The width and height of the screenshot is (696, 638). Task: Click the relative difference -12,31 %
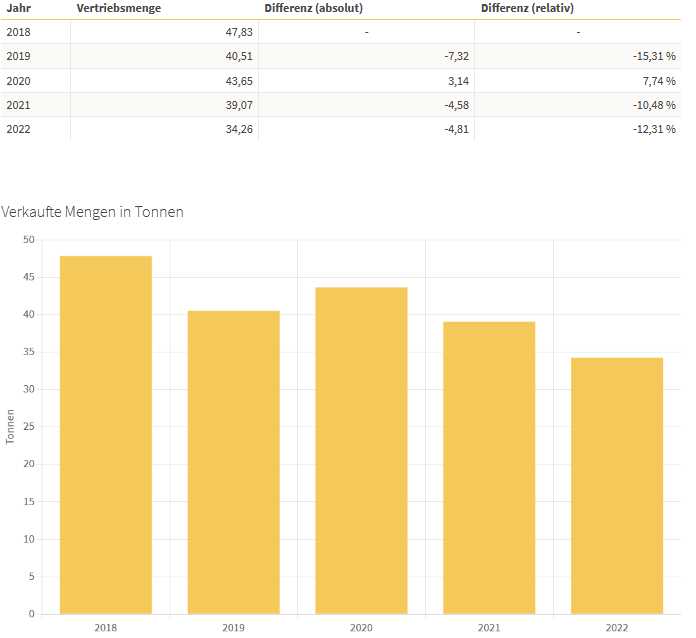tap(654, 129)
